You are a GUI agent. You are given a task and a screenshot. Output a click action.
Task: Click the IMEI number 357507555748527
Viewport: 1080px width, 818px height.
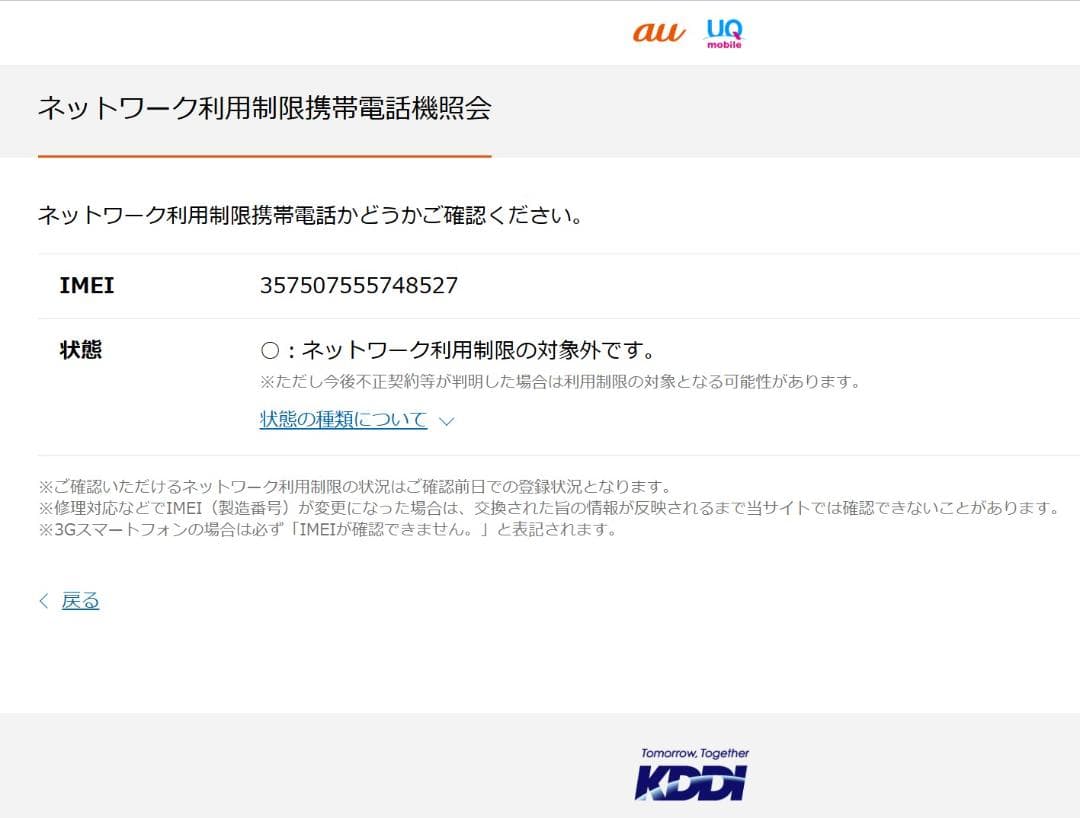(x=358, y=285)
